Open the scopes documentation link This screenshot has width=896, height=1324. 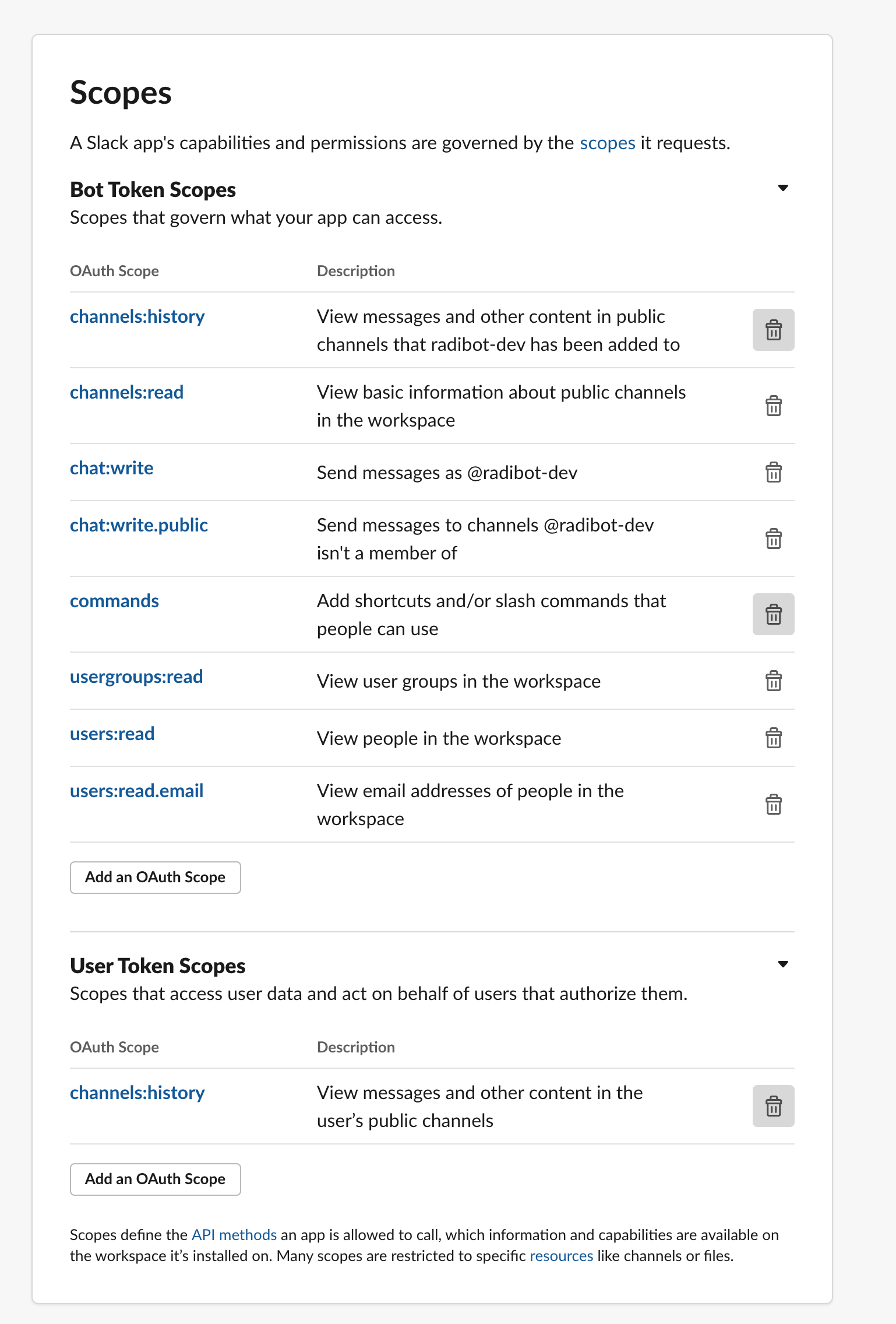click(x=607, y=143)
